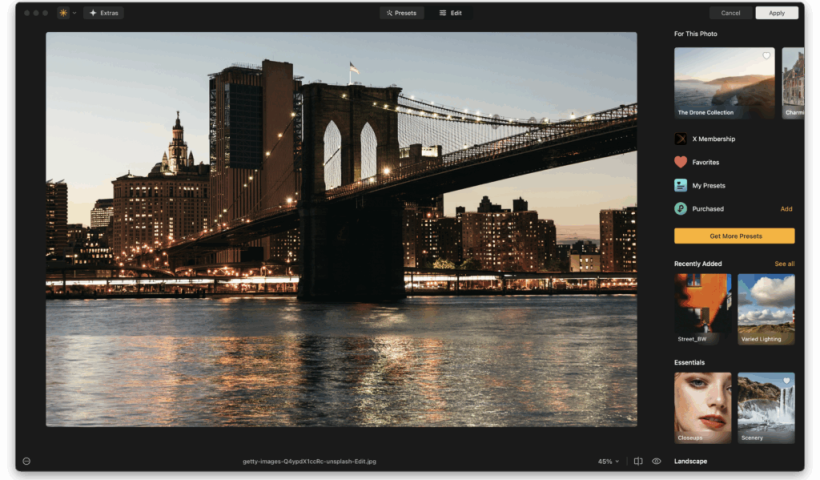
Task: Click the Get More Presets button
Action: pos(734,236)
